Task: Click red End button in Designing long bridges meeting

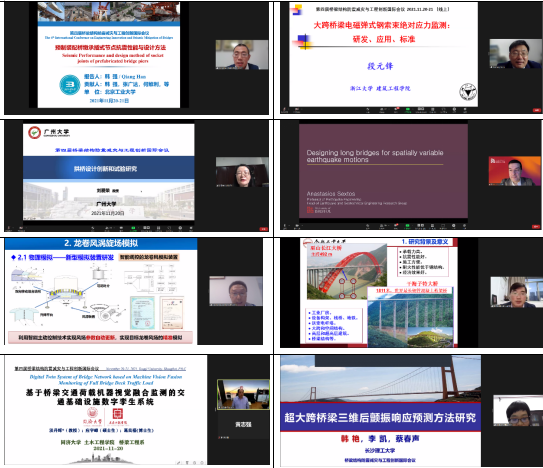Action: tap(535, 227)
